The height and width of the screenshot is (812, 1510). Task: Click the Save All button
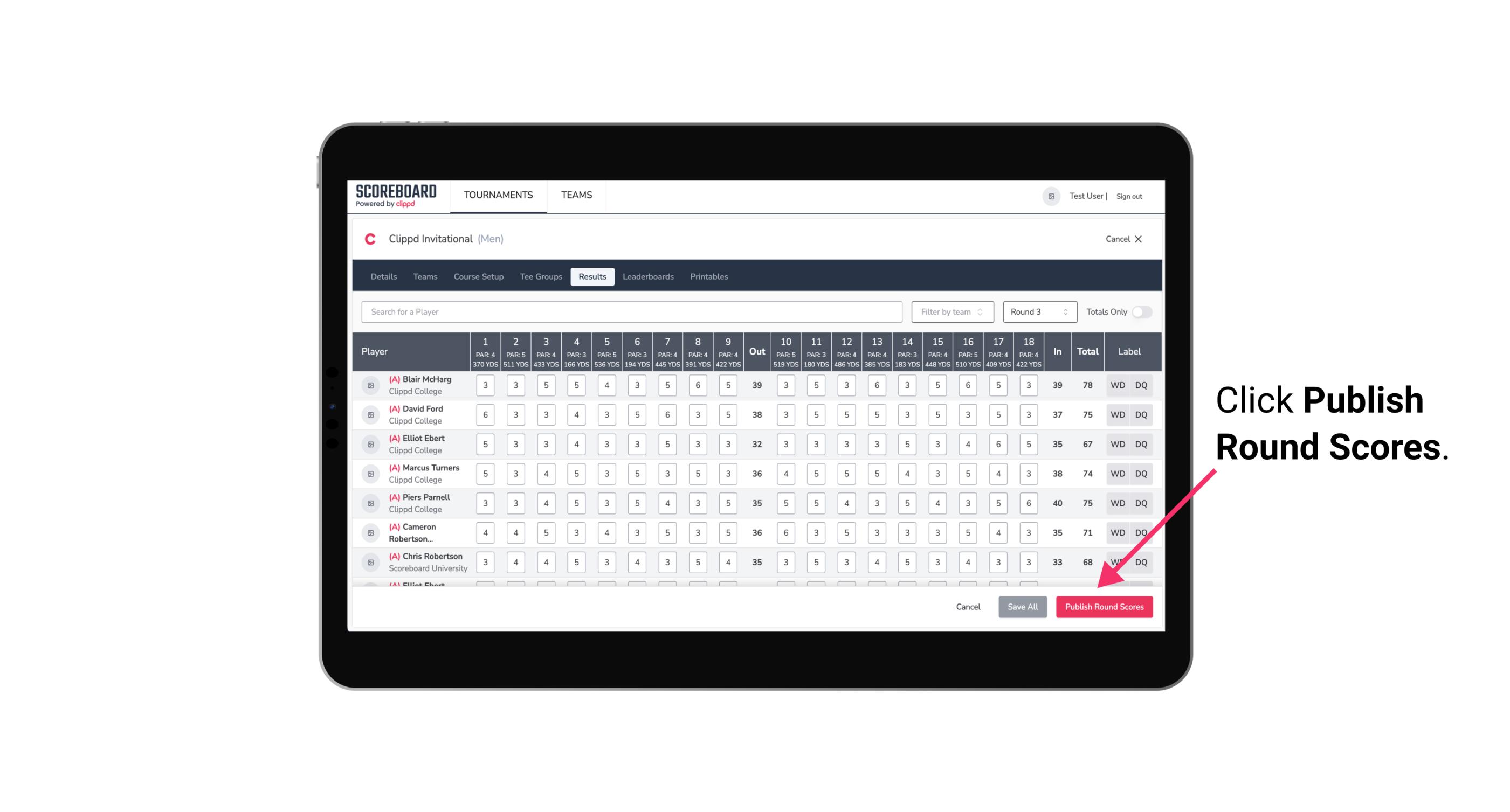[1021, 606]
